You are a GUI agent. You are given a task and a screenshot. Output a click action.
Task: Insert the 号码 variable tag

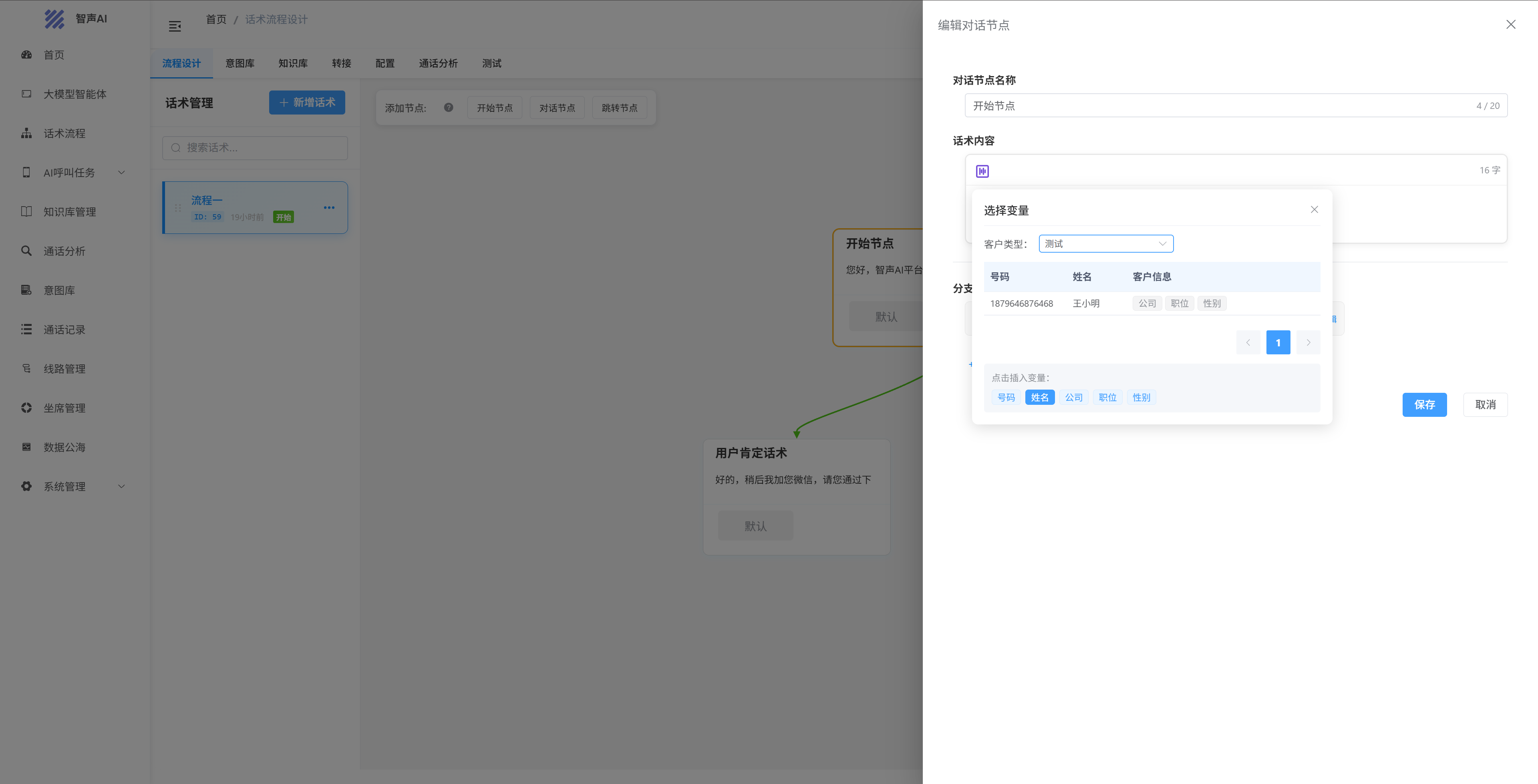click(x=1005, y=397)
